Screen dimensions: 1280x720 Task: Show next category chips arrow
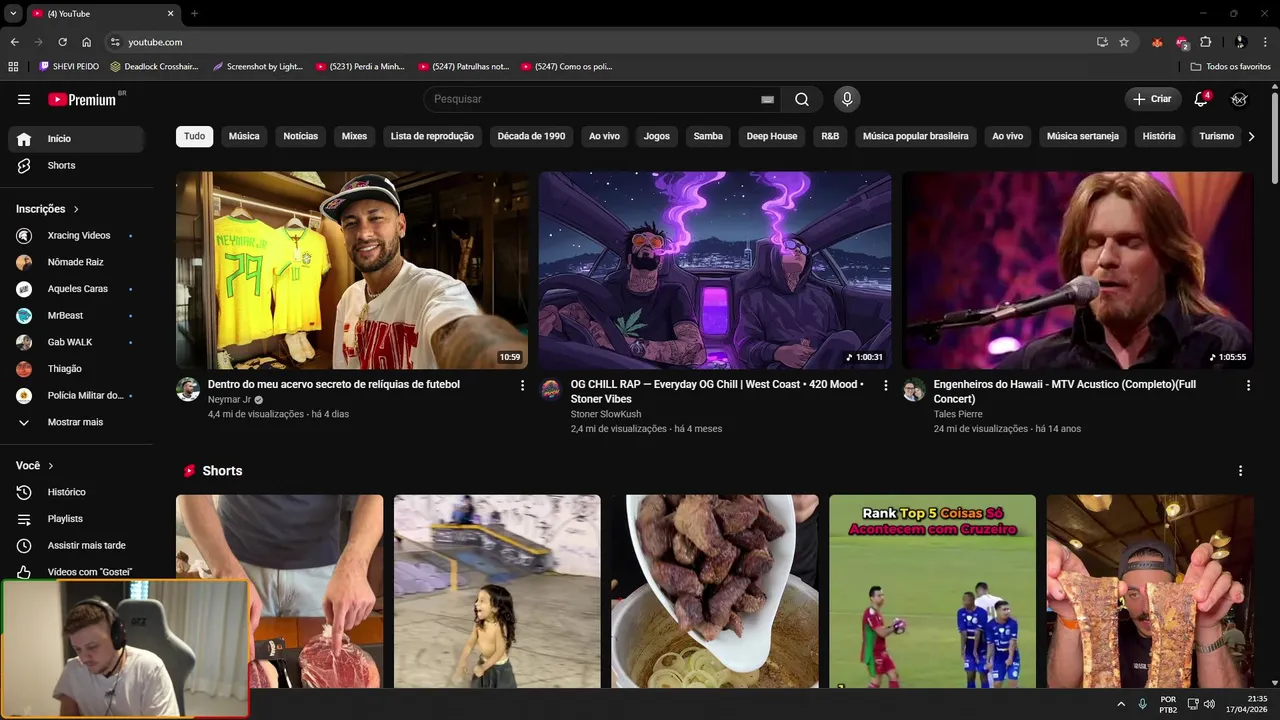coord(1251,136)
